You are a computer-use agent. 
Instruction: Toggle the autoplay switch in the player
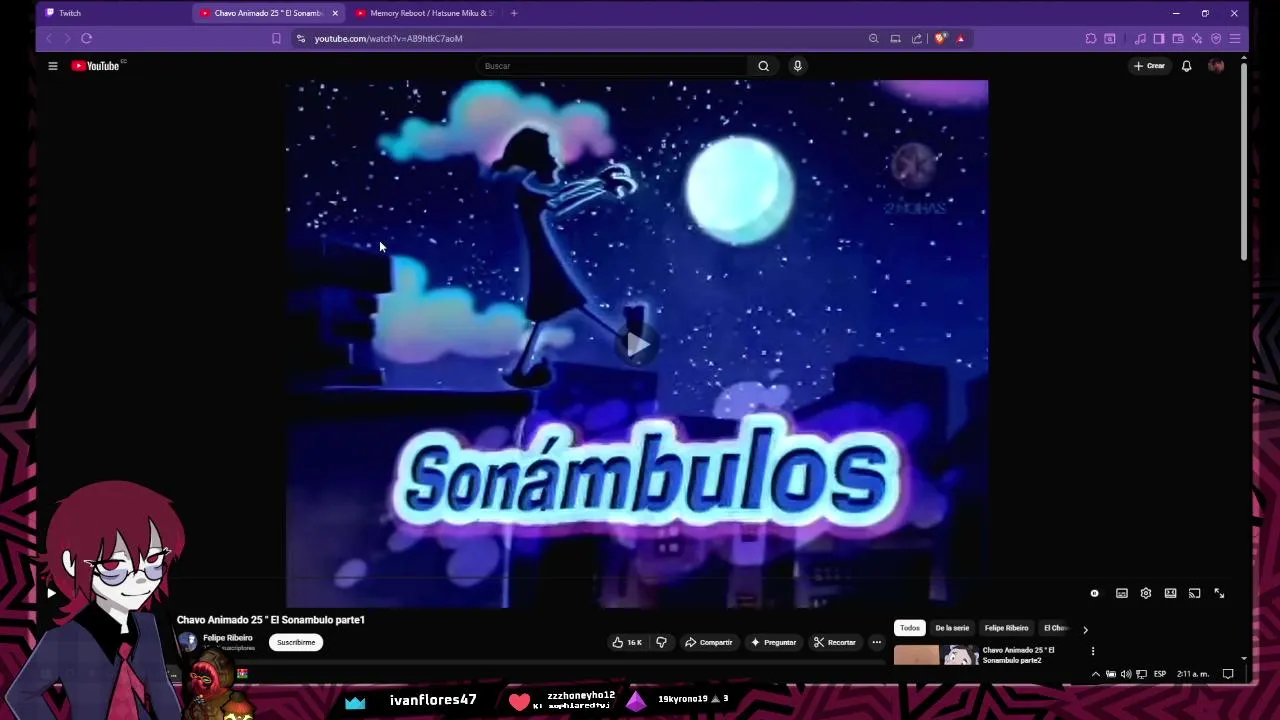[1095, 593]
